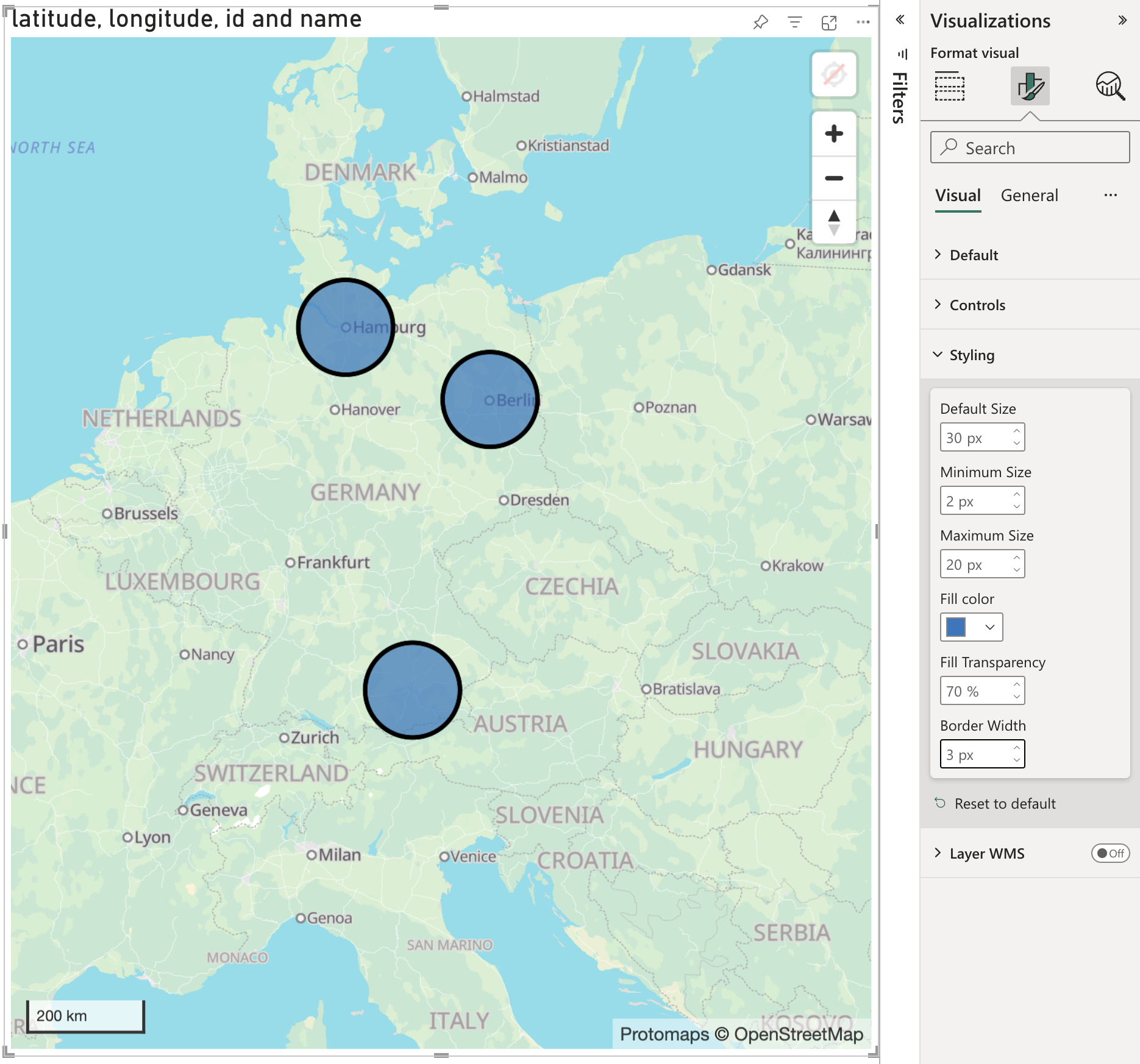Expand the Default section
The height and width of the screenshot is (1064, 1140).
click(974, 255)
